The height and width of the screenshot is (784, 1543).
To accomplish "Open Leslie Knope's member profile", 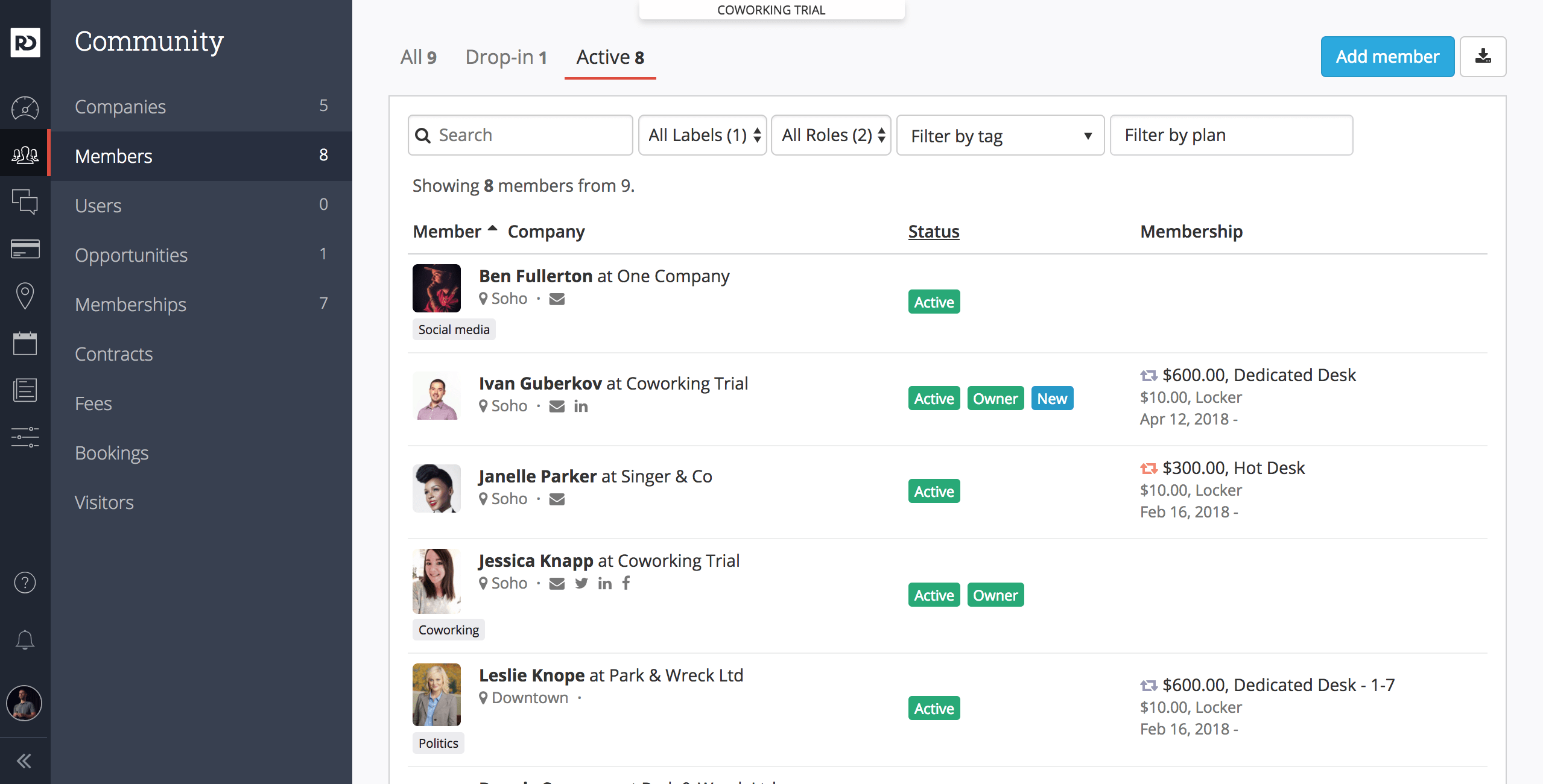I will click(x=531, y=675).
